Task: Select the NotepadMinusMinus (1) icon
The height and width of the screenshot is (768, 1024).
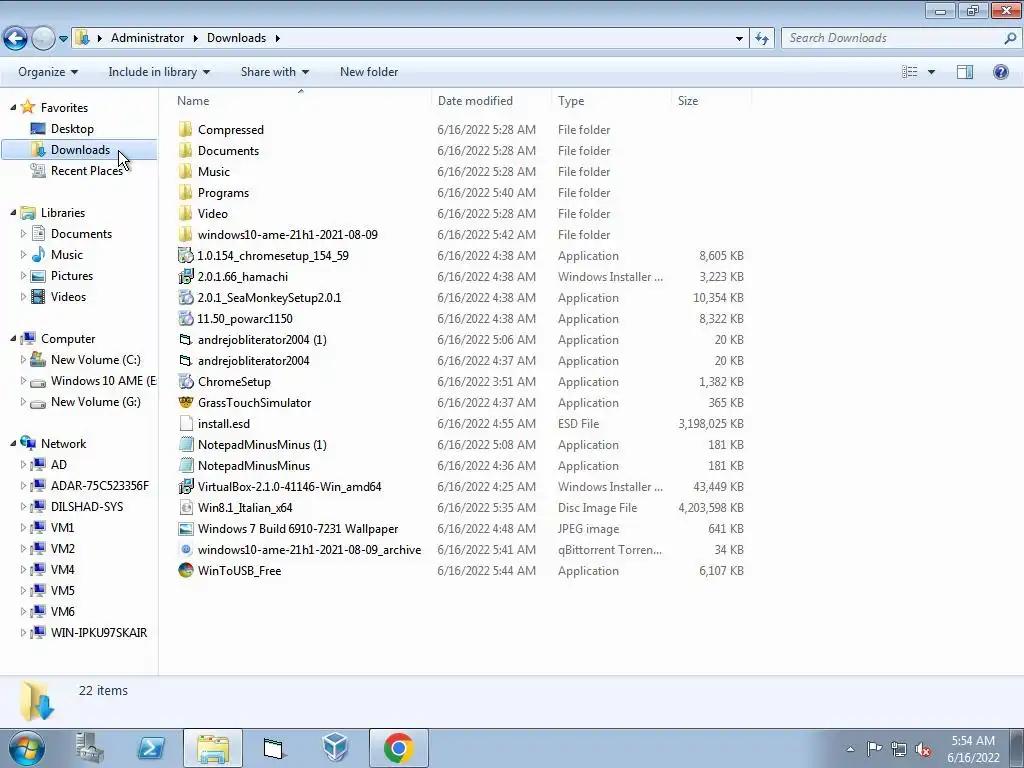Action: coord(186,445)
